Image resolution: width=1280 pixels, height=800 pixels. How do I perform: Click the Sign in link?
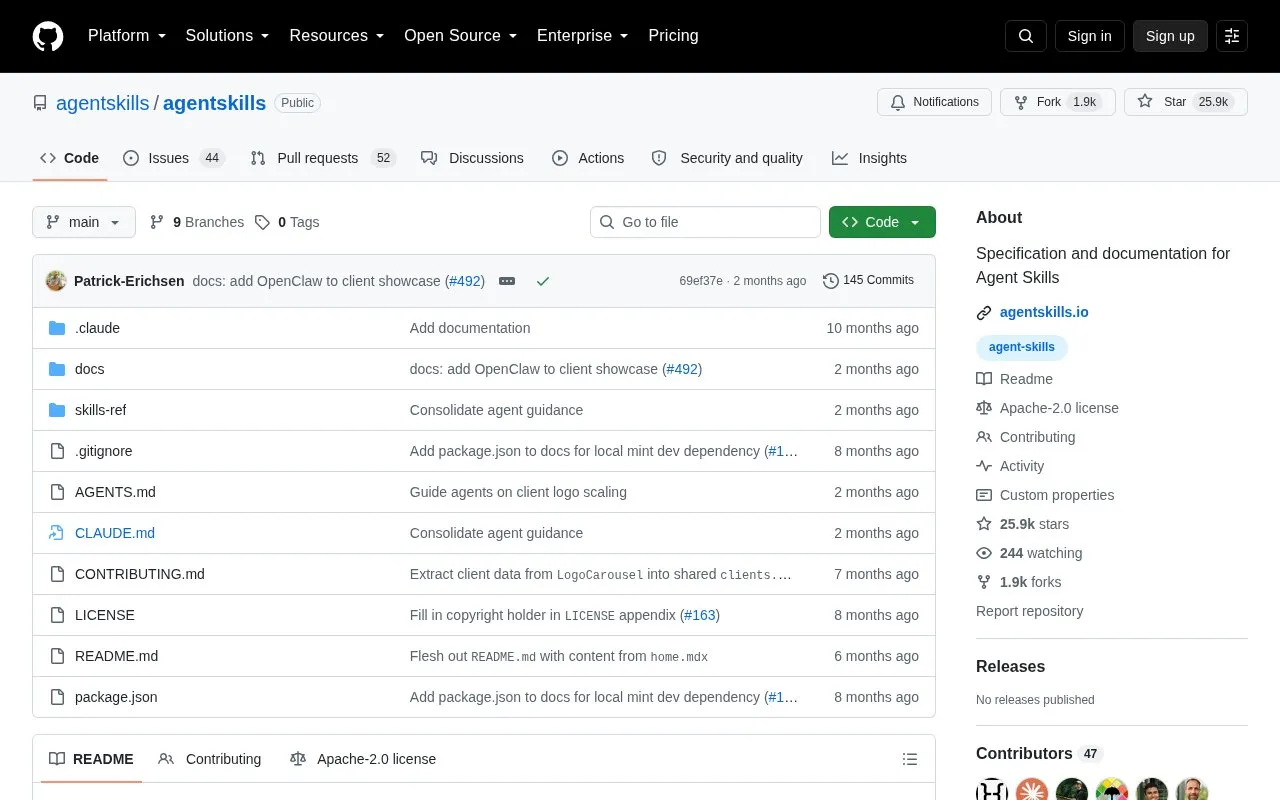tap(1089, 36)
